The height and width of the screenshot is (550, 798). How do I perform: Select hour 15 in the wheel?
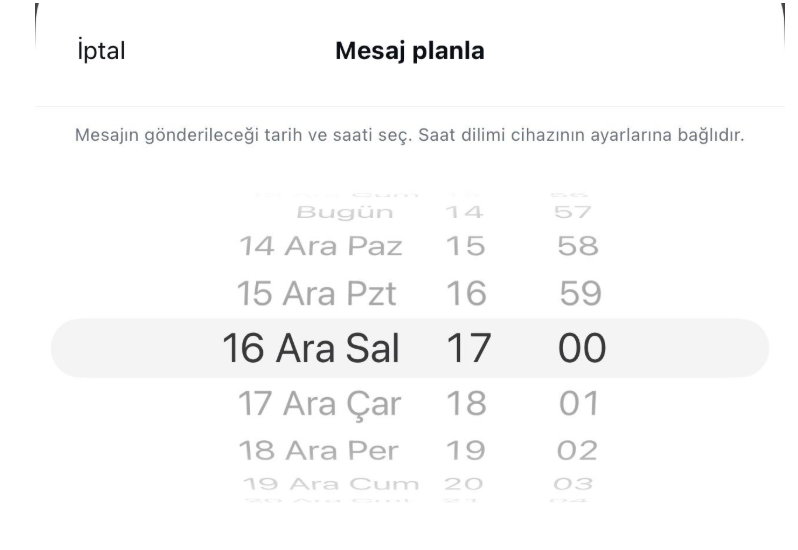(464, 248)
